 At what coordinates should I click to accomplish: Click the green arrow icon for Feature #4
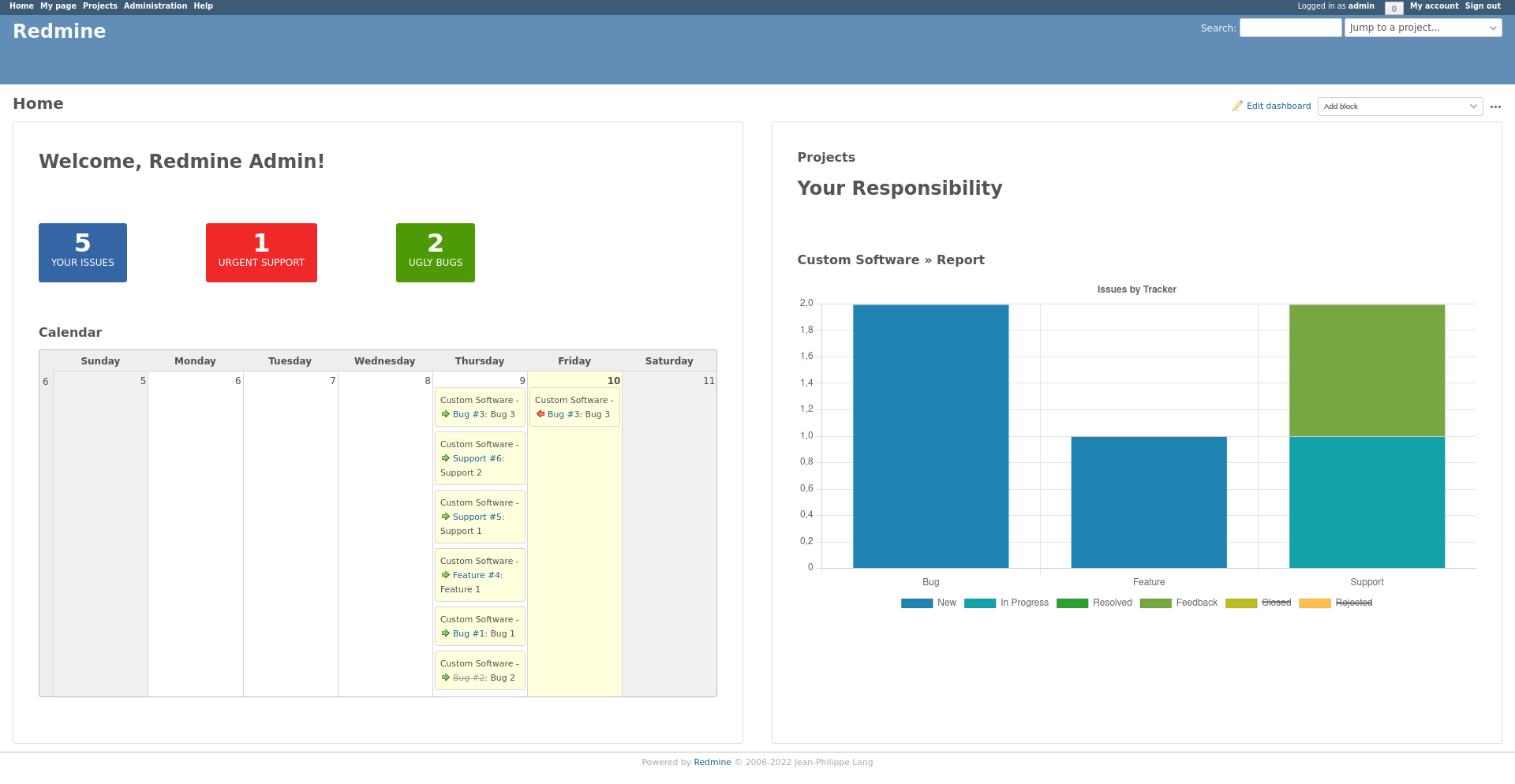click(x=445, y=575)
